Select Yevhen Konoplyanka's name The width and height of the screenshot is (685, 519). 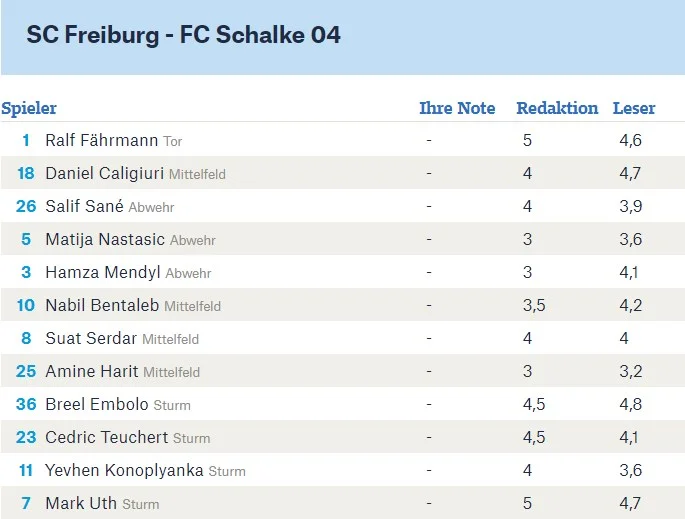click(124, 470)
